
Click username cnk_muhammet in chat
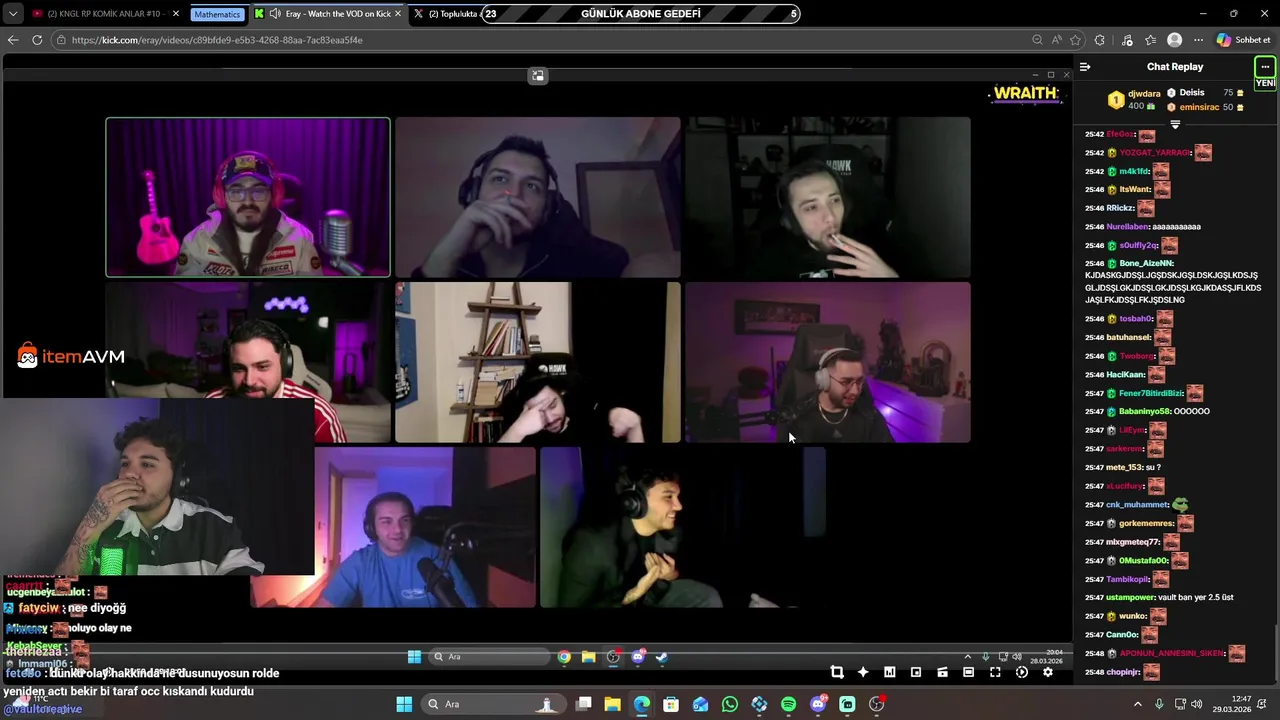click(x=1137, y=505)
